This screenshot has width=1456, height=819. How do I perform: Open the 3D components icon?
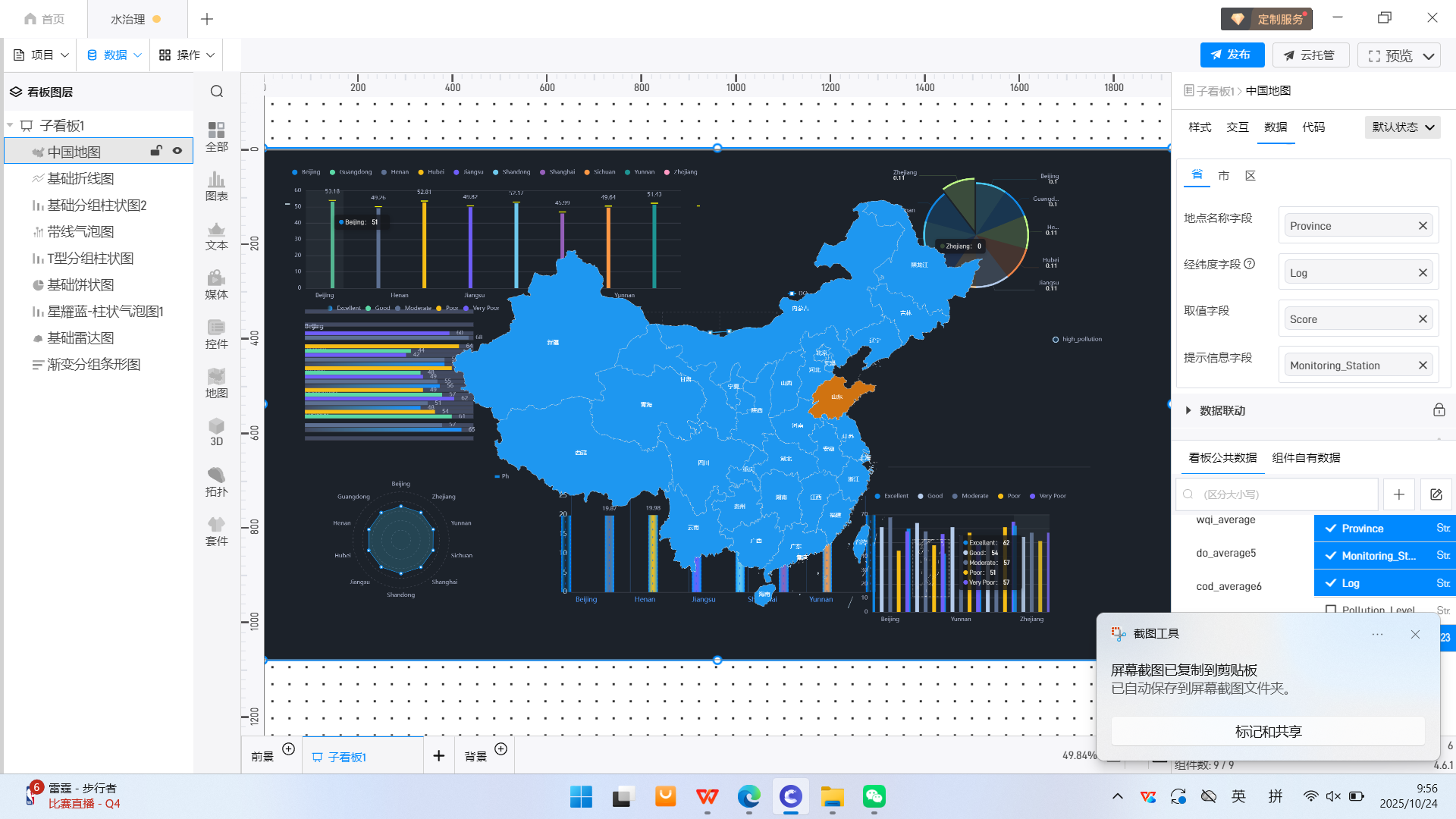click(216, 431)
